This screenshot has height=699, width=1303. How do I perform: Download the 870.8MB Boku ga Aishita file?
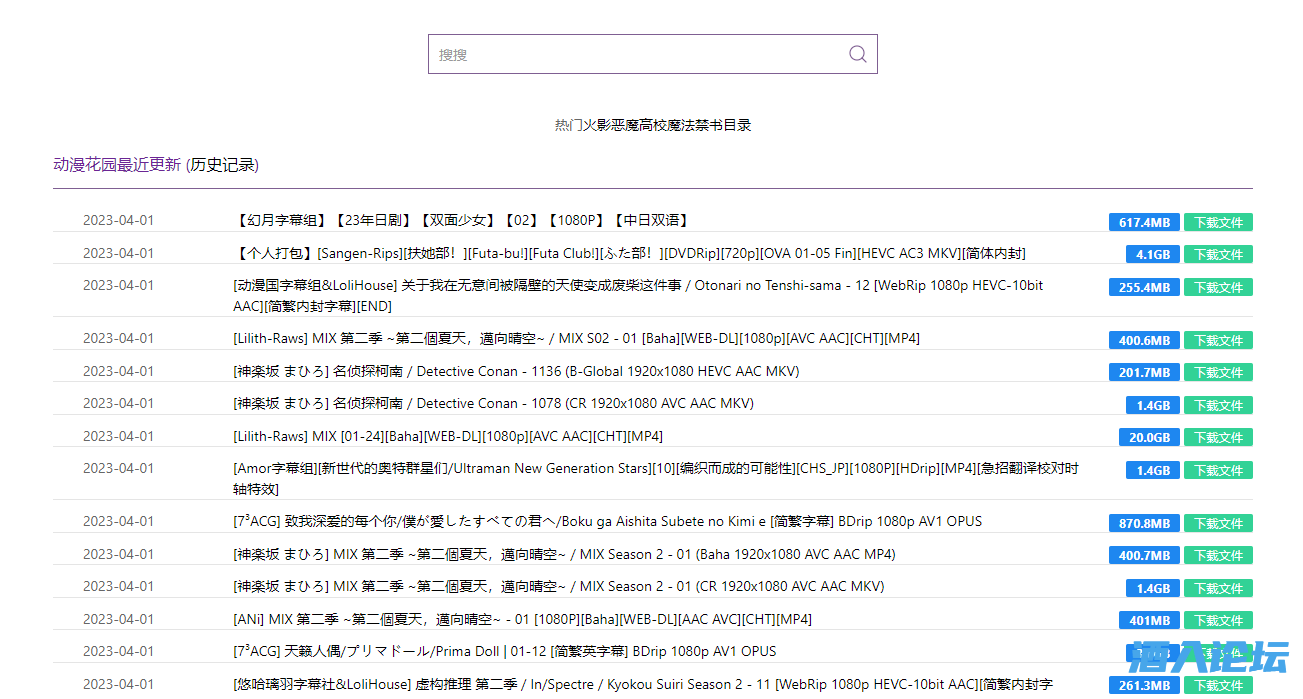pyautogui.click(x=1218, y=523)
